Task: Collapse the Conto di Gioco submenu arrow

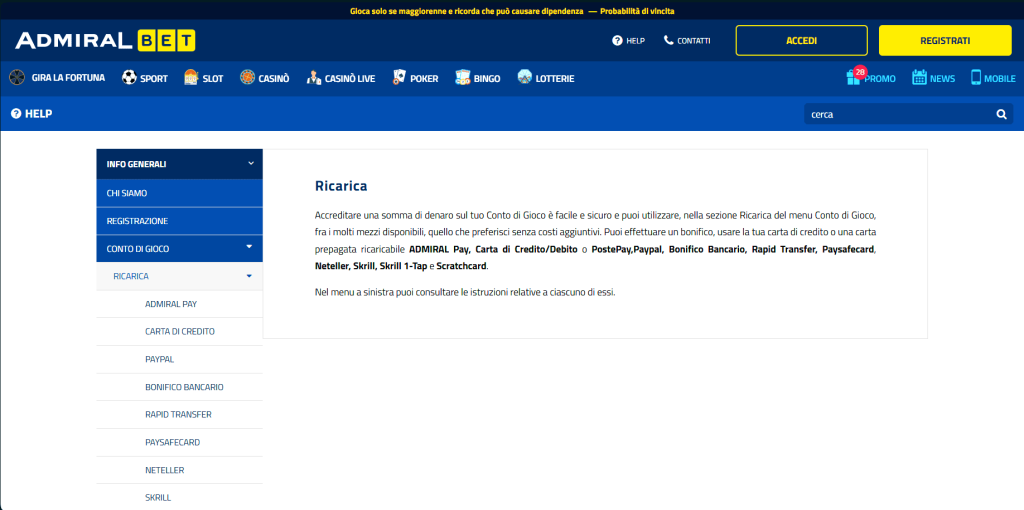Action: coord(249,246)
